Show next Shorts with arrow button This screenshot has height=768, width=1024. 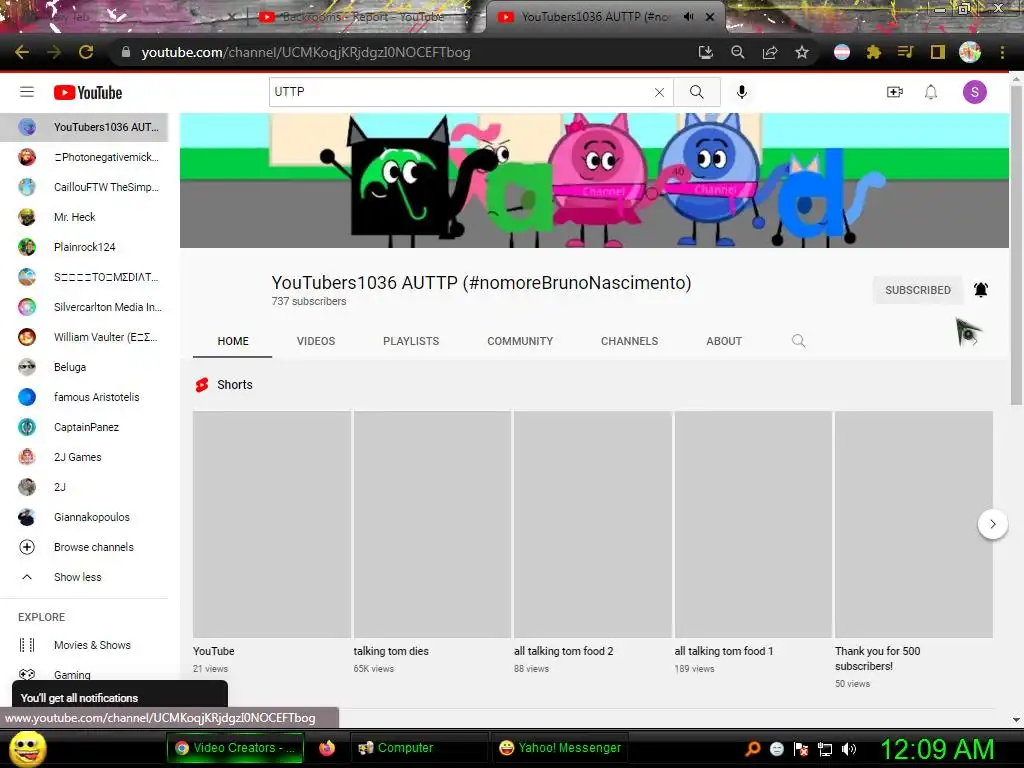pos(992,524)
